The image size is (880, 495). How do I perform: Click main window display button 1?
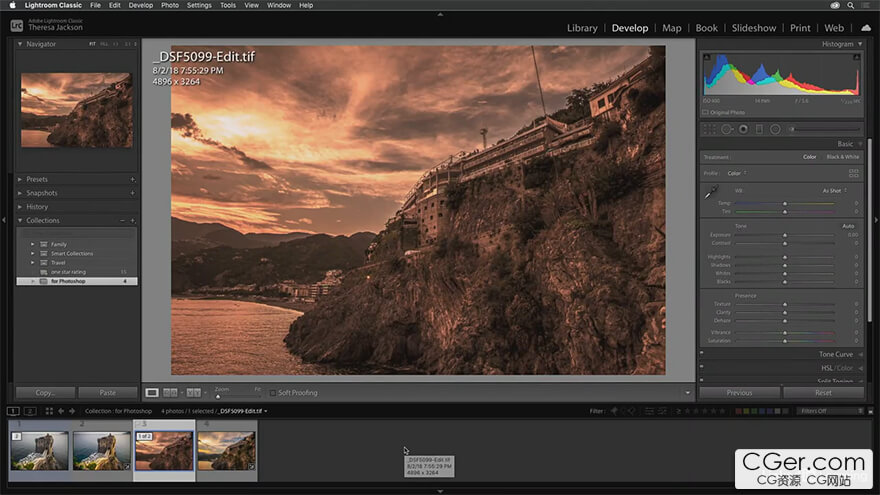click(x=13, y=411)
